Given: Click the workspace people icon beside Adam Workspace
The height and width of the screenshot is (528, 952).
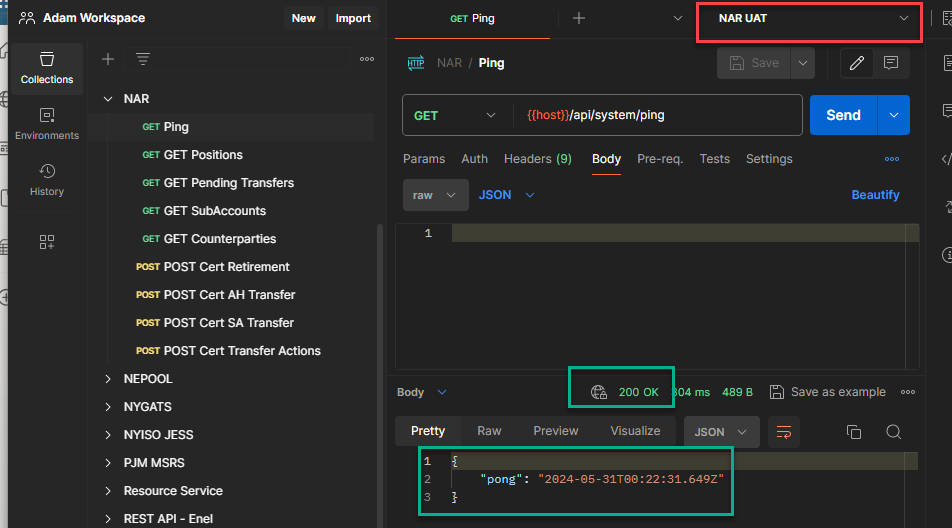Looking at the screenshot, I should coord(27,18).
